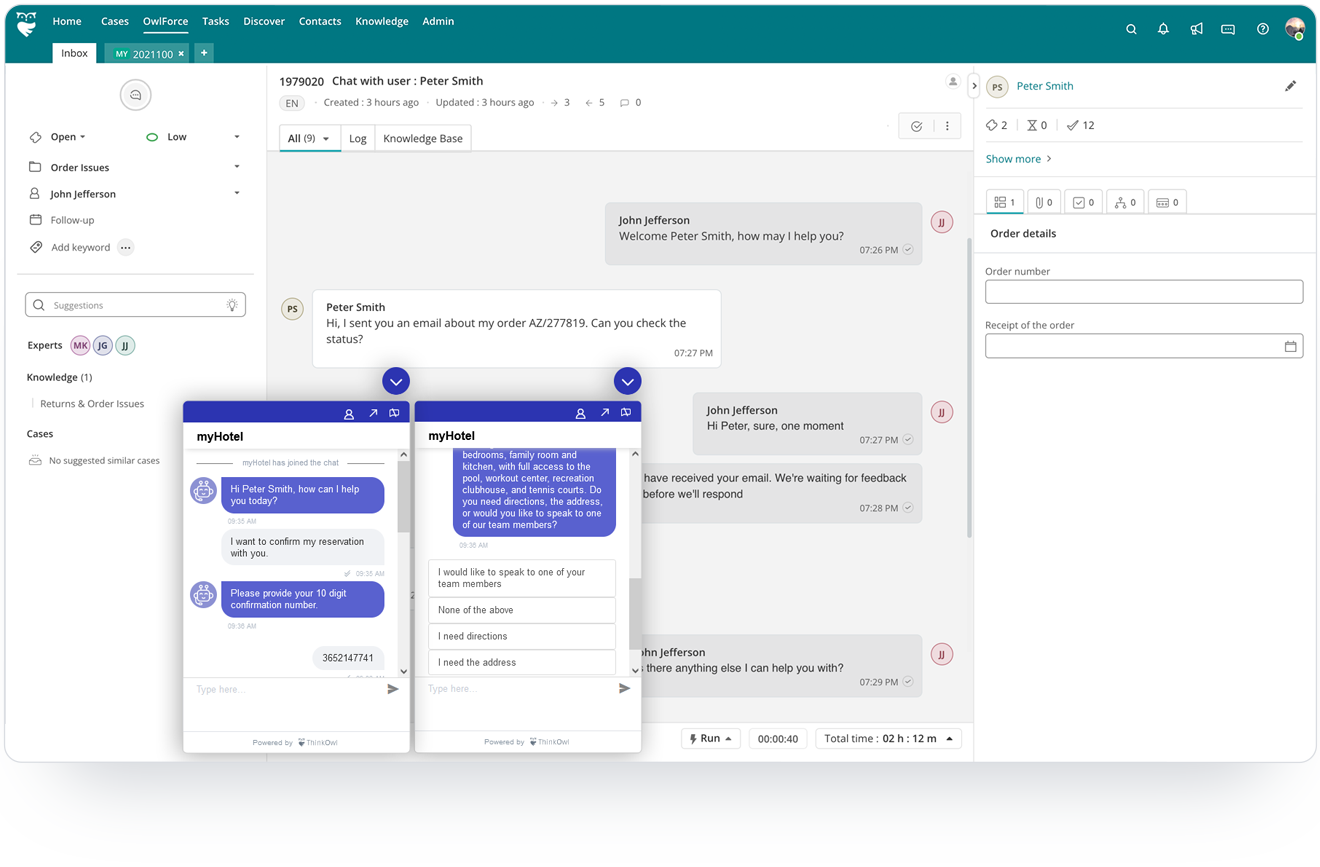Screen dimensions: 1320x867
Task: Open the OwlForce menu item
Action: (165, 21)
